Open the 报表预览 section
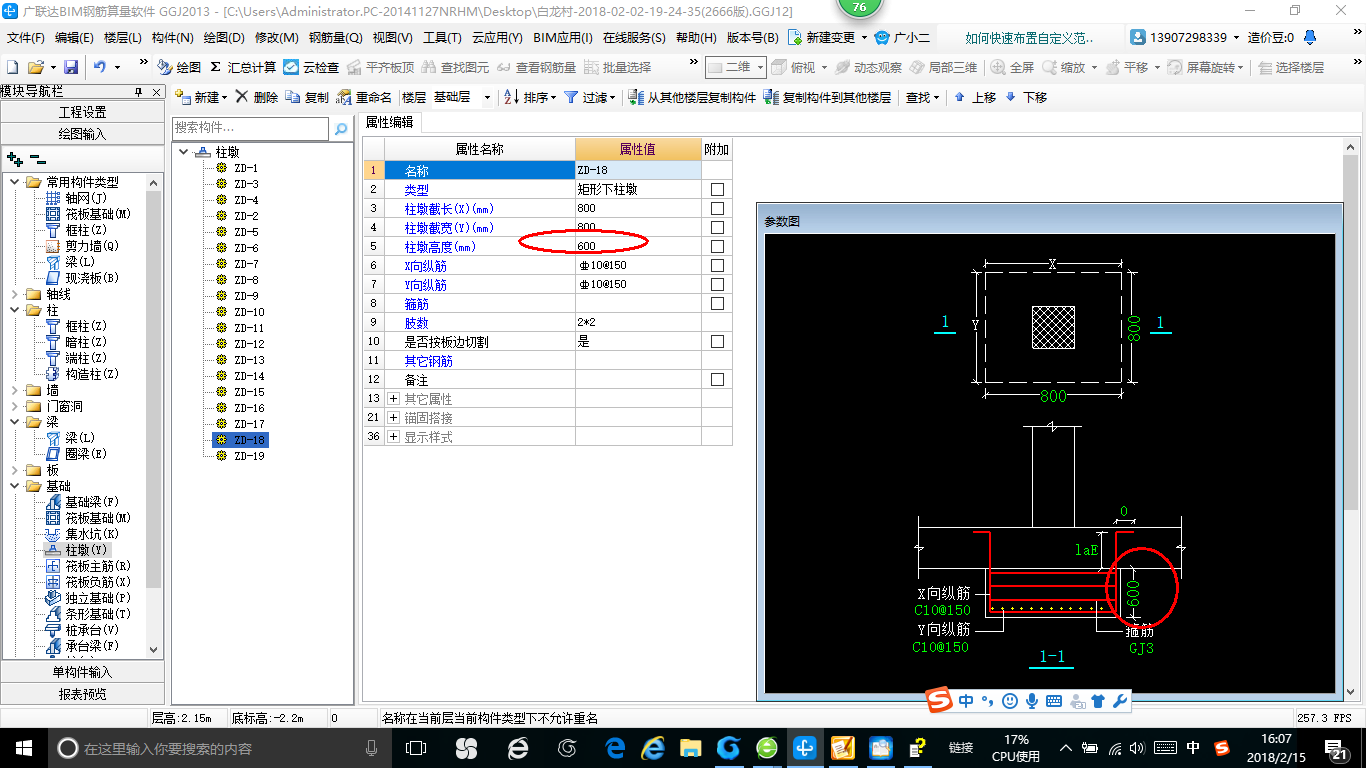1366x768 pixels. pyautogui.click(x=82, y=694)
